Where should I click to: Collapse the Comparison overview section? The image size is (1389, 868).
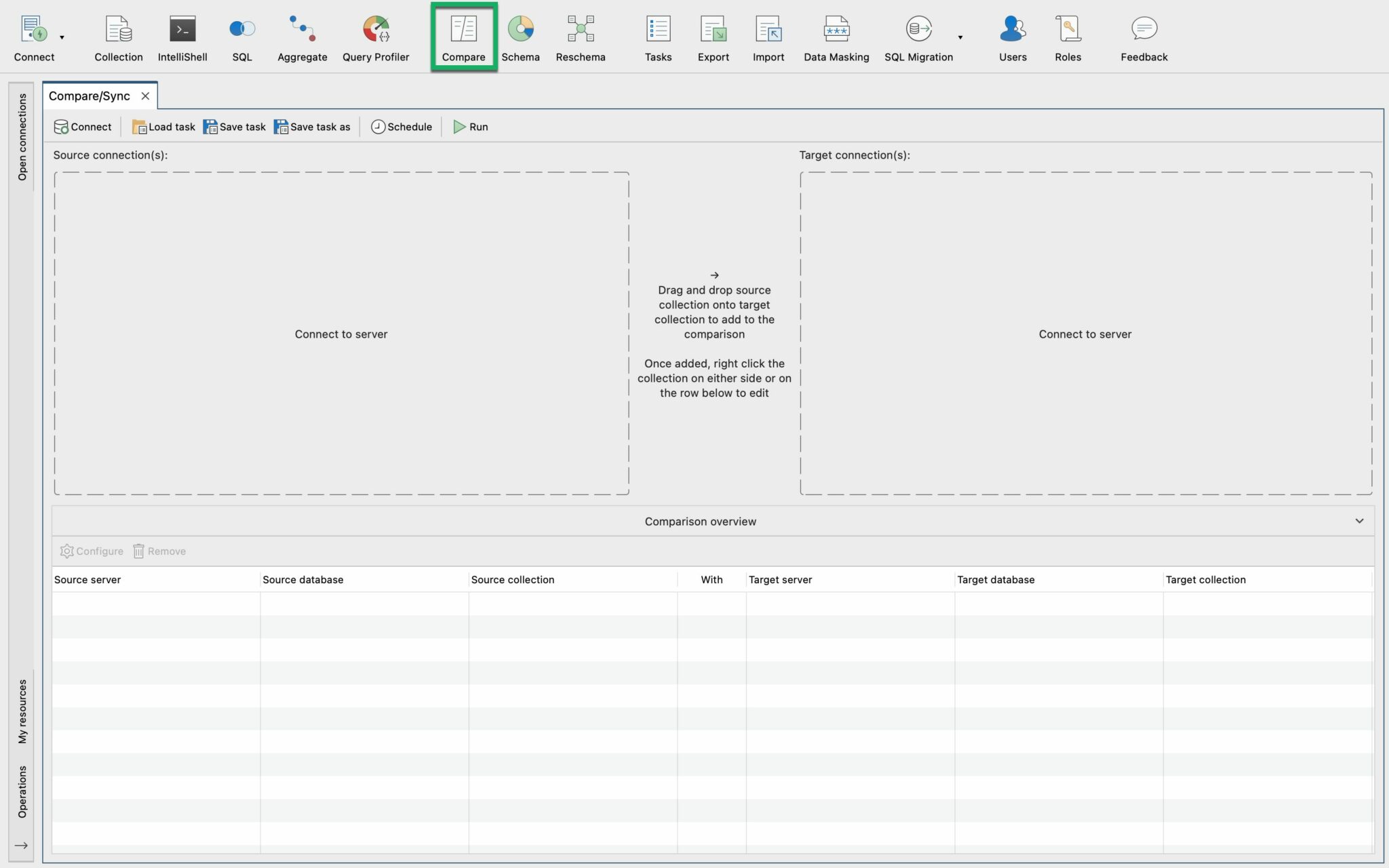point(1359,521)
